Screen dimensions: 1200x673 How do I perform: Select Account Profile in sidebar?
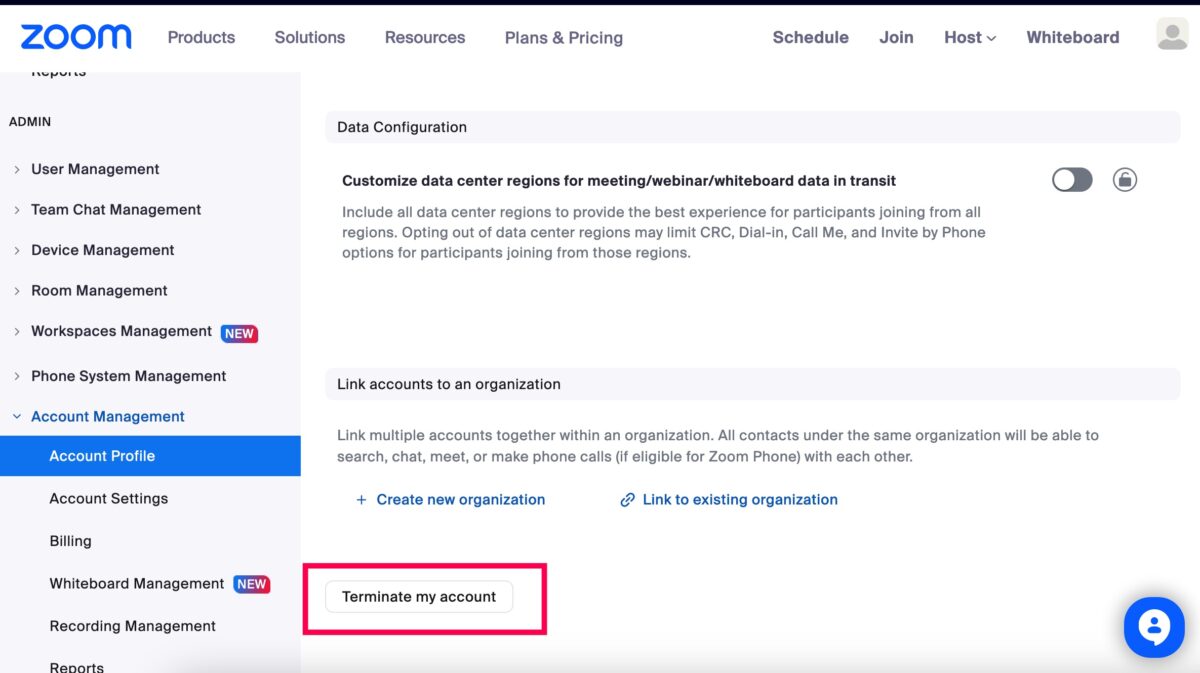point(150,456)
